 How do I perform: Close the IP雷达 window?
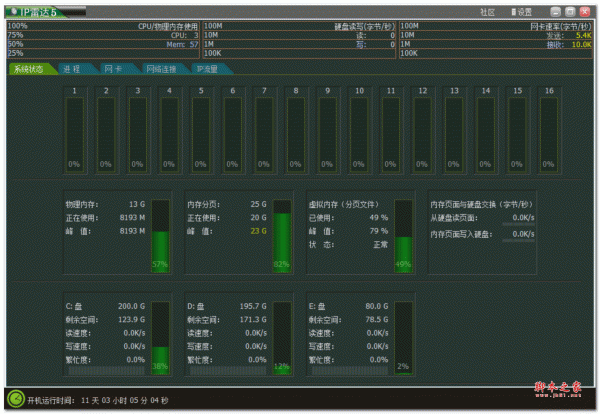(585, 12)
